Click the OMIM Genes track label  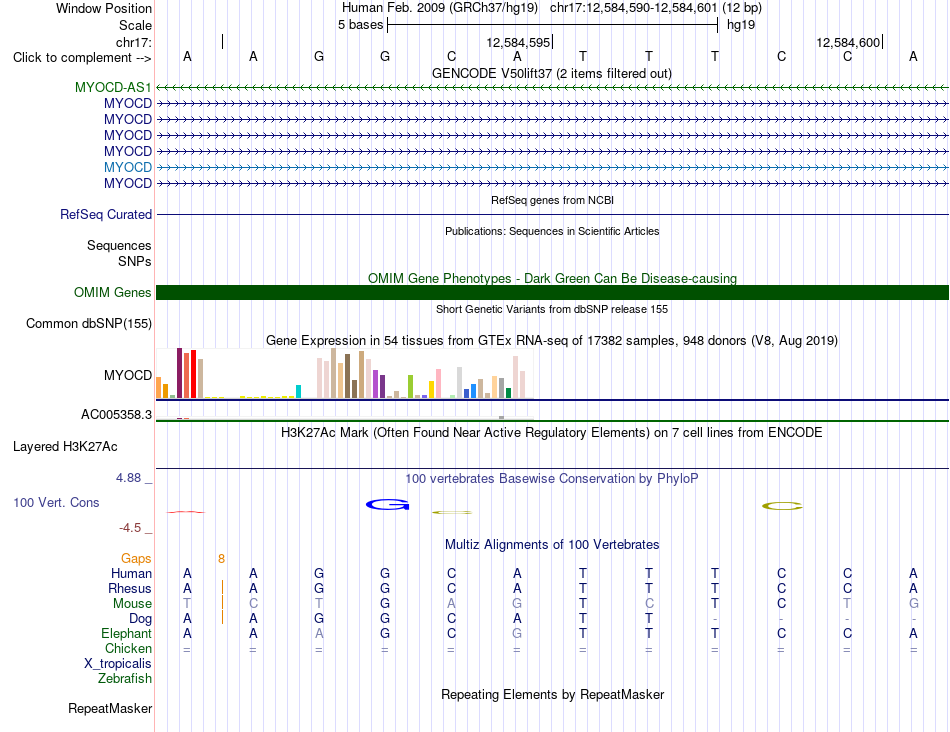click(x=113, y=293)
